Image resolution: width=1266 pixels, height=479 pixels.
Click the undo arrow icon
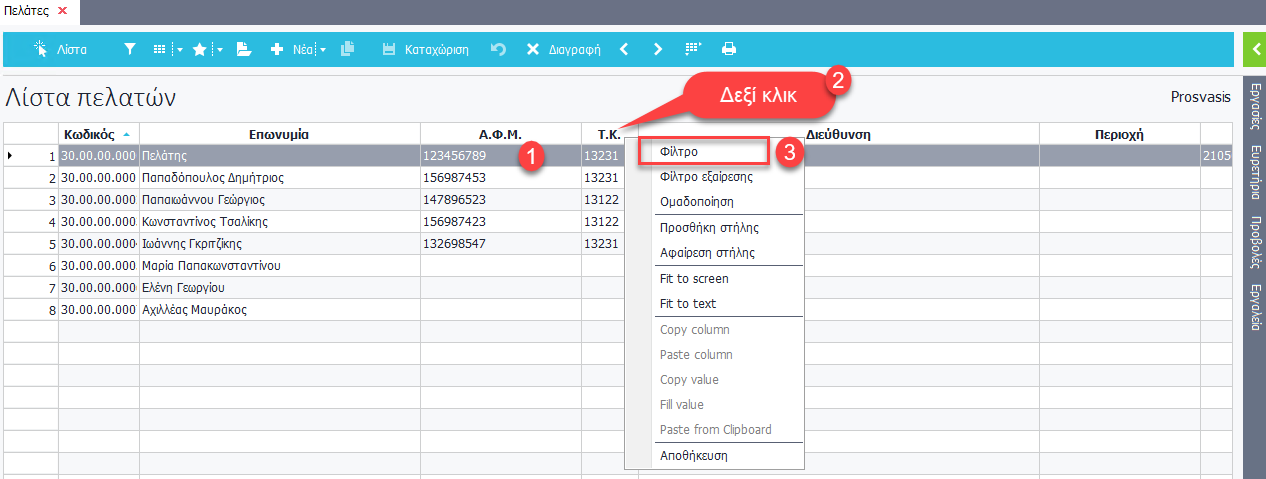(498, 49)
